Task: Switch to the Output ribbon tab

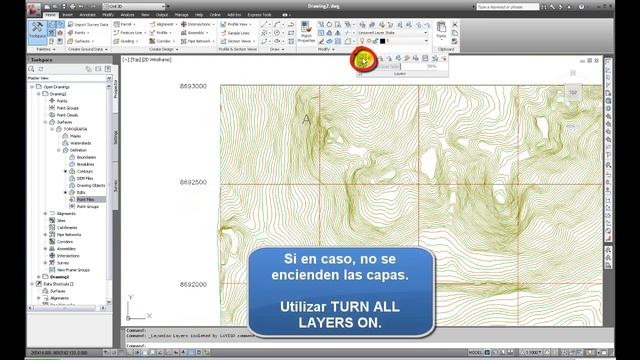Action: tap(162, 15)
